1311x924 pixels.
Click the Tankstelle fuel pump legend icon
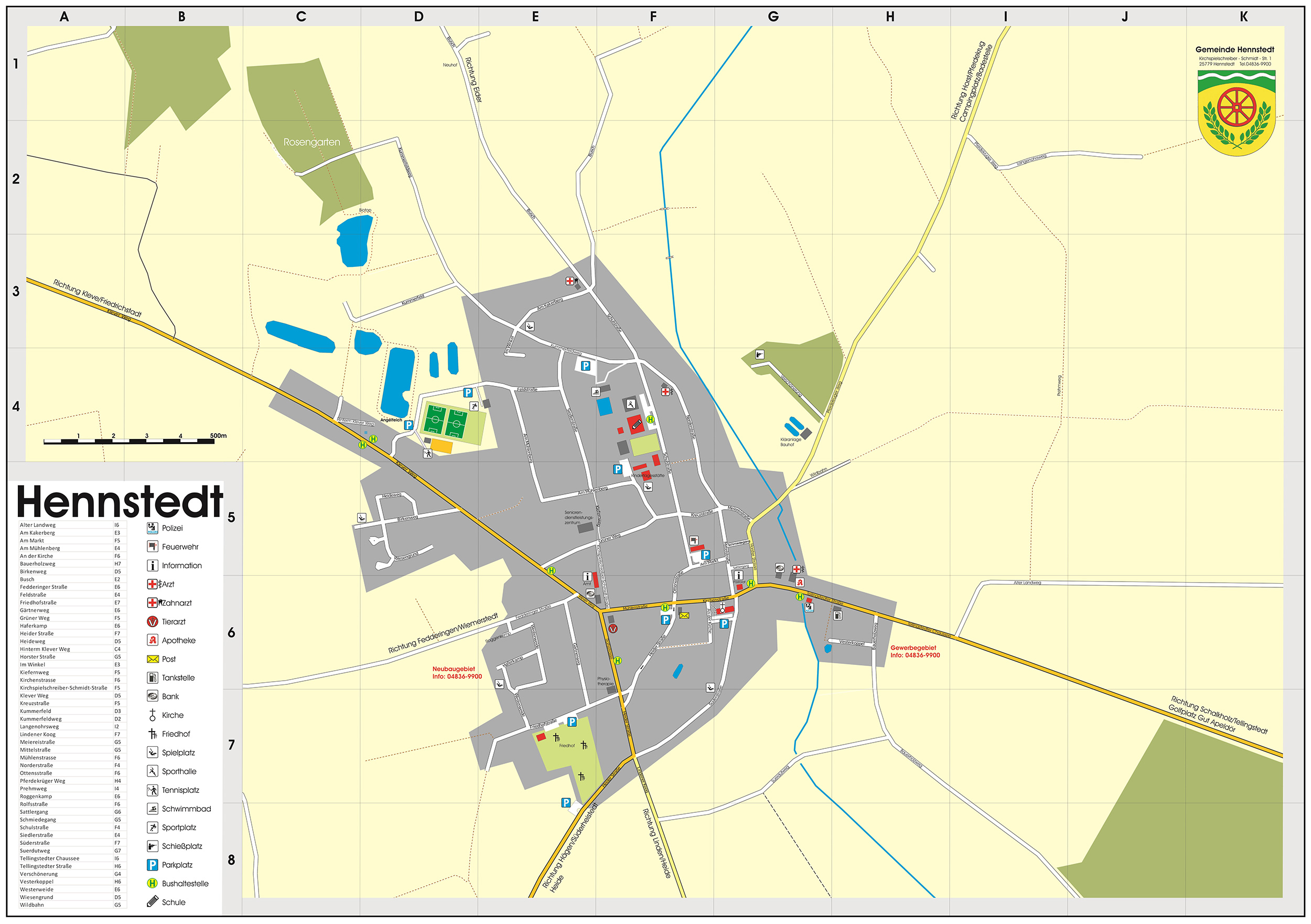[x=152, y=678]
